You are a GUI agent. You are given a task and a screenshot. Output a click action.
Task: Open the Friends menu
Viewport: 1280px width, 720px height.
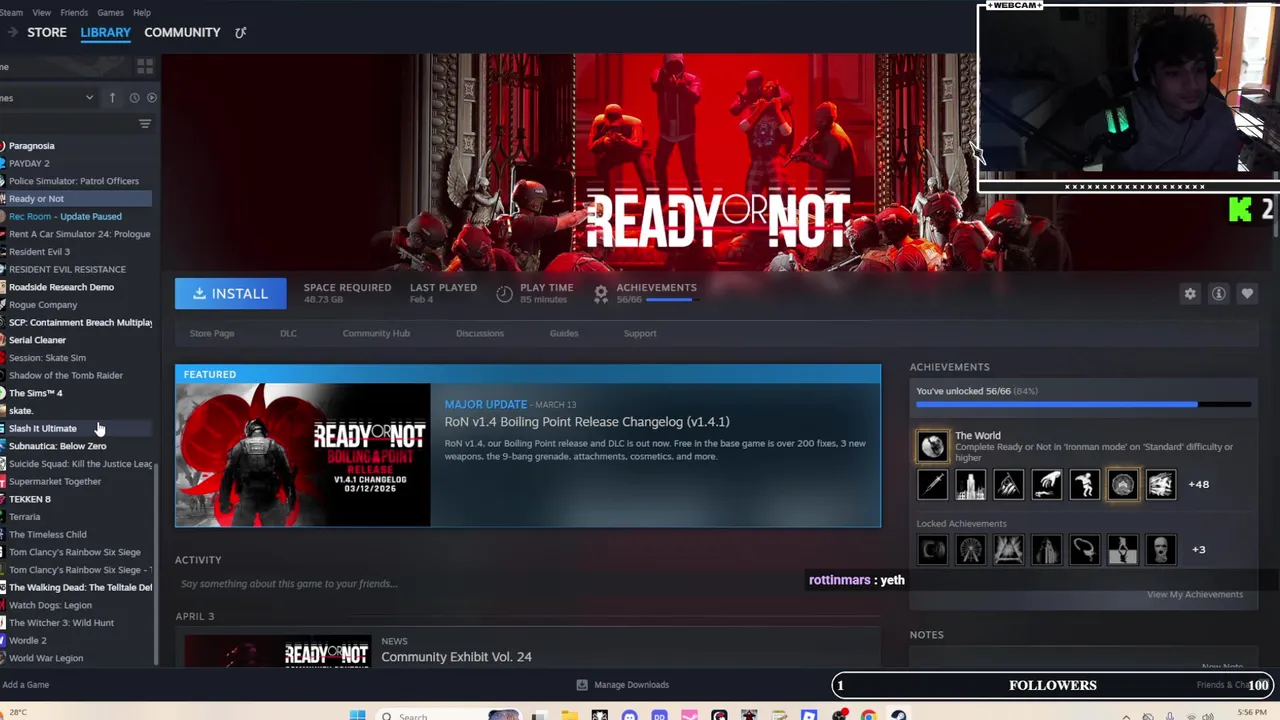tap(74, 12)
